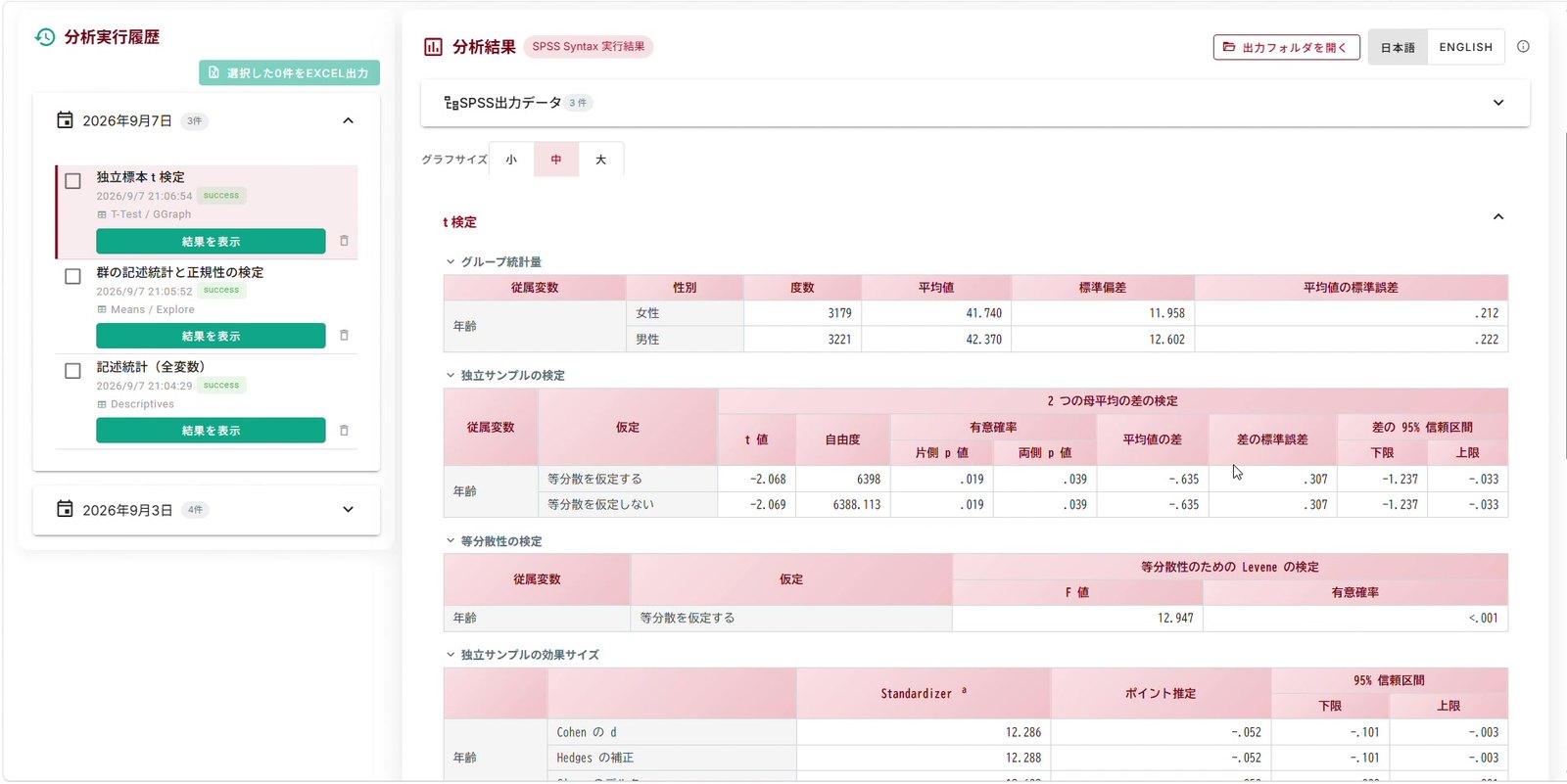Viewport: 1567px width, 784px height.
Task: Collapse the 等分散性の検定 table
Action: (451, 541)
